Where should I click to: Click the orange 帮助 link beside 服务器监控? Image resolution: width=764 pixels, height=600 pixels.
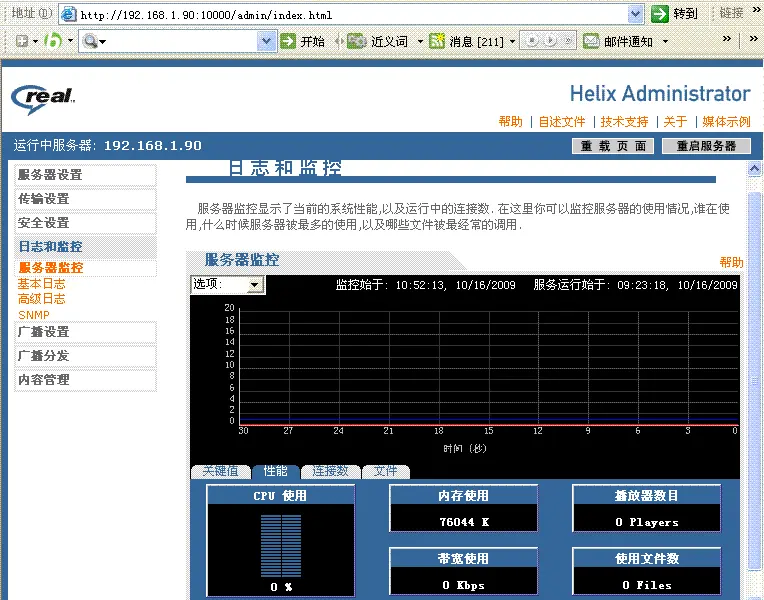731,262
